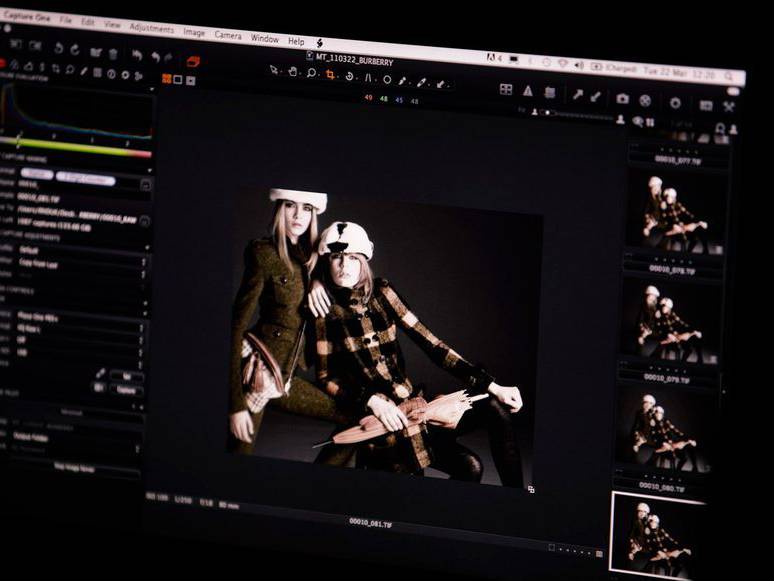Click the reset adjustments arrow icon
Viewport: 774px width, 581px height.
[137, 55]
